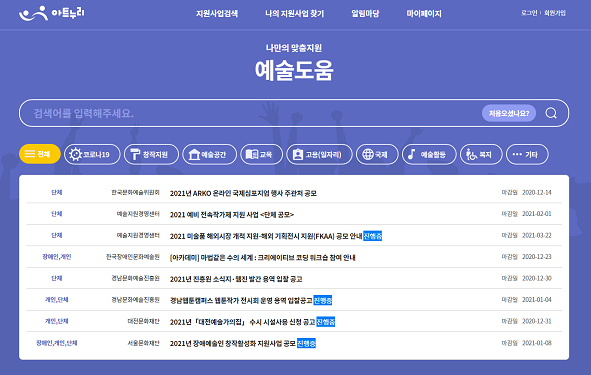Click the 아트누리 logo icon
591x375 pixels.
33,14
